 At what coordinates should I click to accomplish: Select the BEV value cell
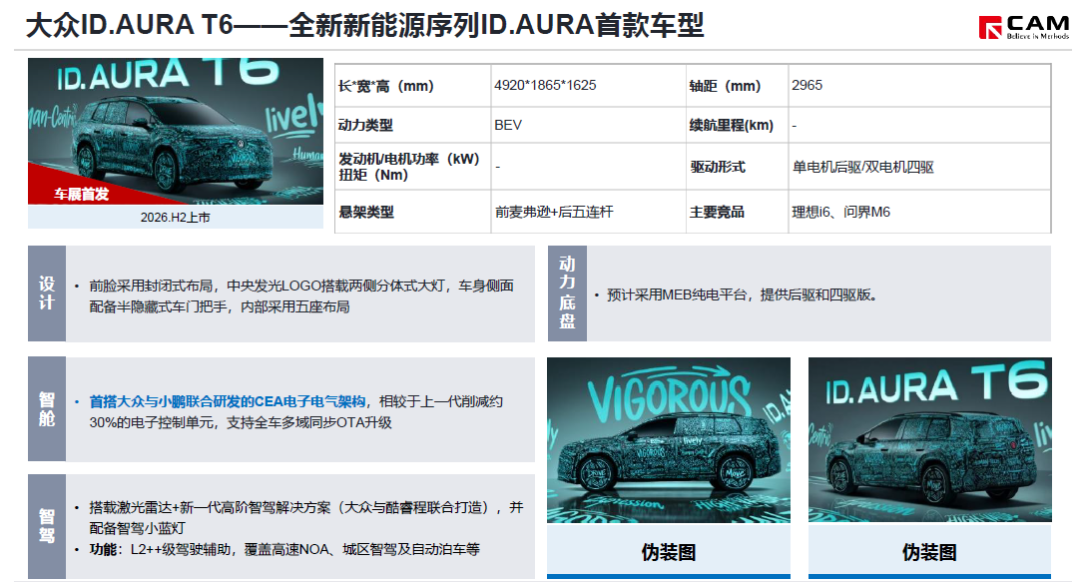[x=588, y=125]
